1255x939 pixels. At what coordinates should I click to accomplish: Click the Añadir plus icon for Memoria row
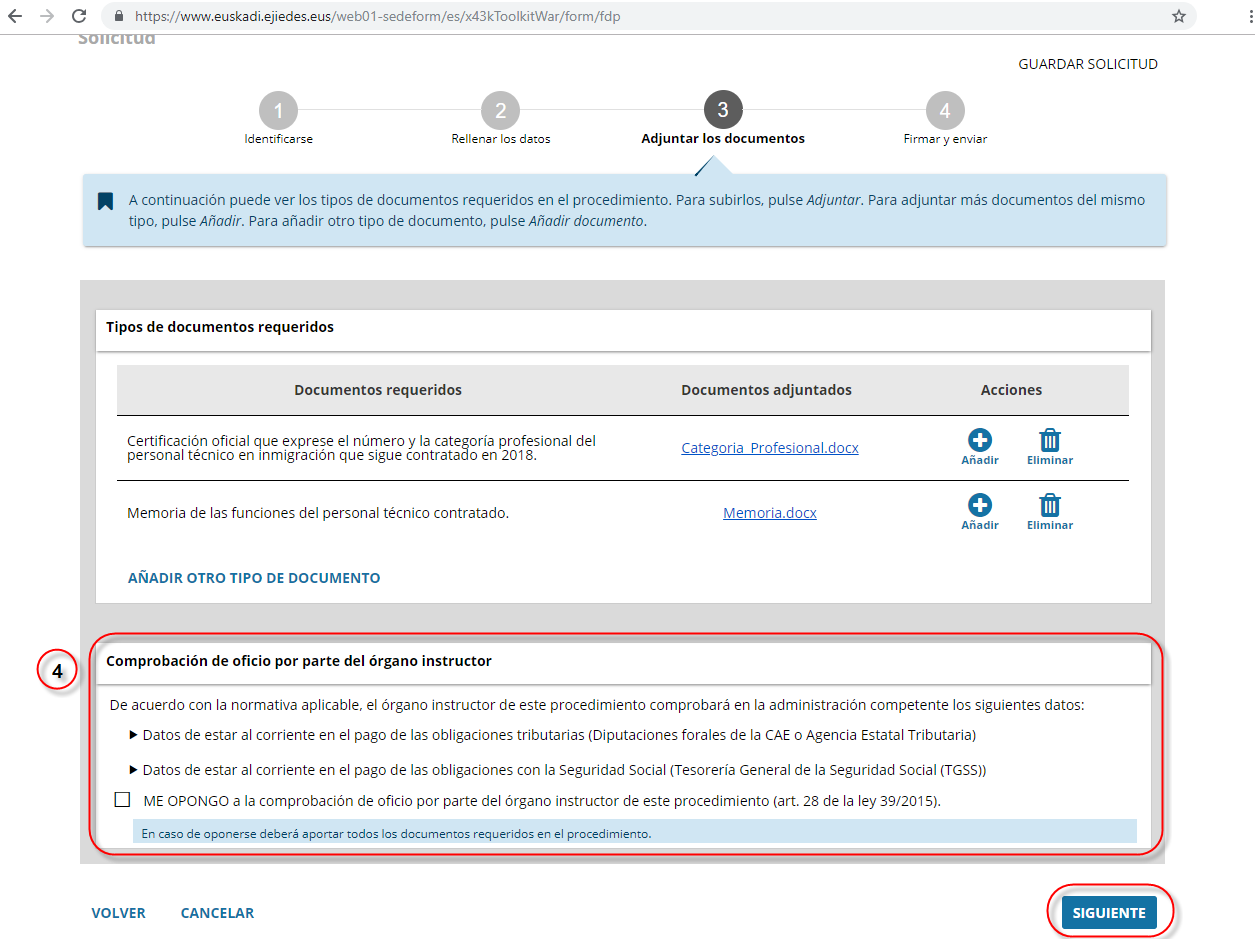(979, 505)
